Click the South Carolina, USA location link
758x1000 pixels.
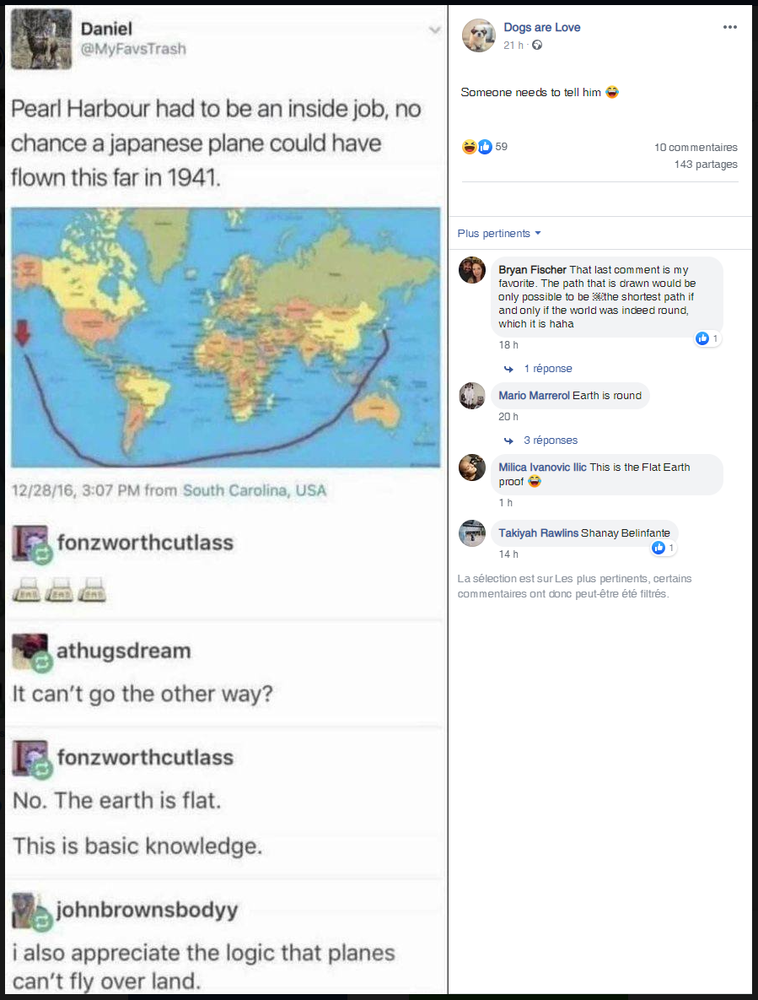coord(254,490)
